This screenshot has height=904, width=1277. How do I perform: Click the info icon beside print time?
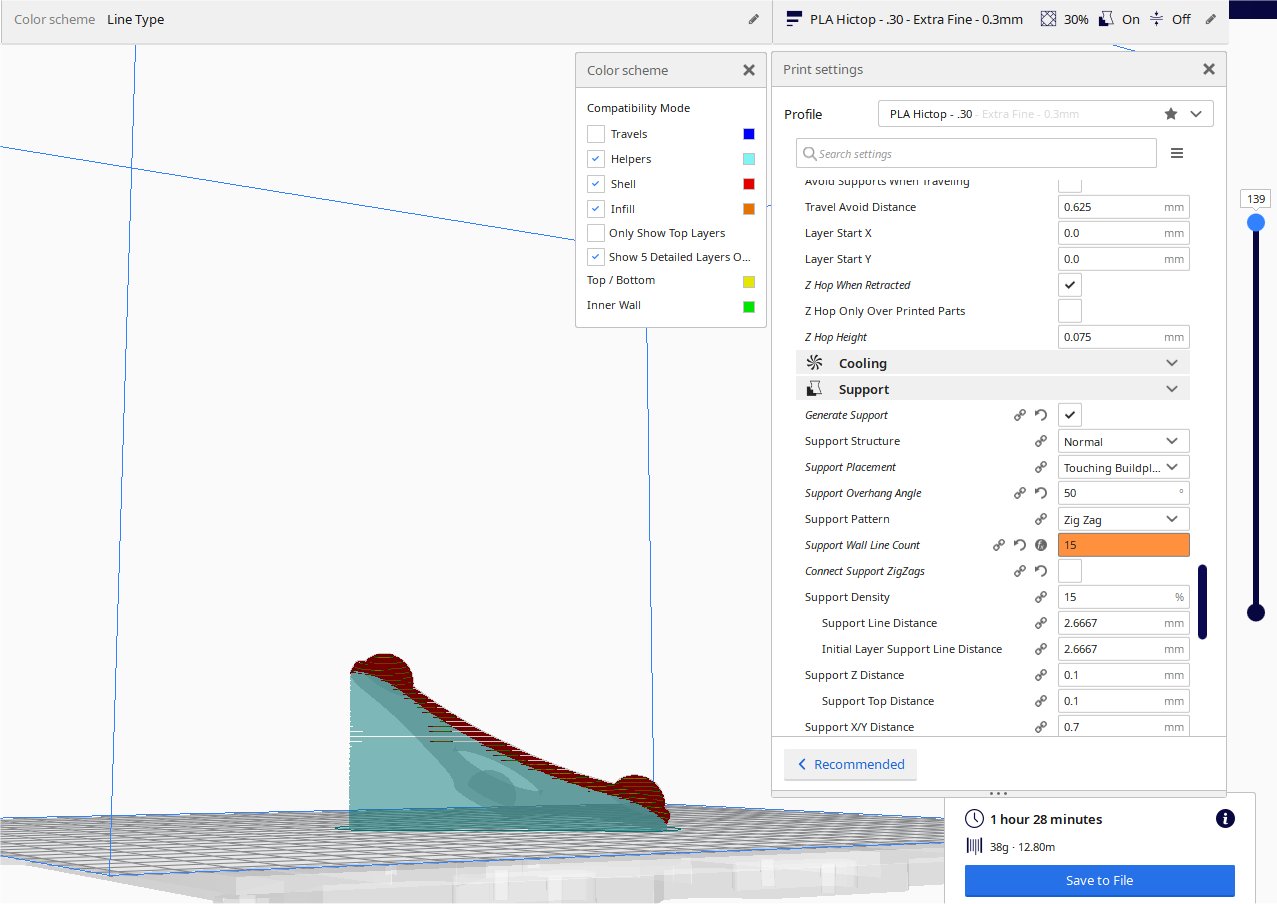1224,819
